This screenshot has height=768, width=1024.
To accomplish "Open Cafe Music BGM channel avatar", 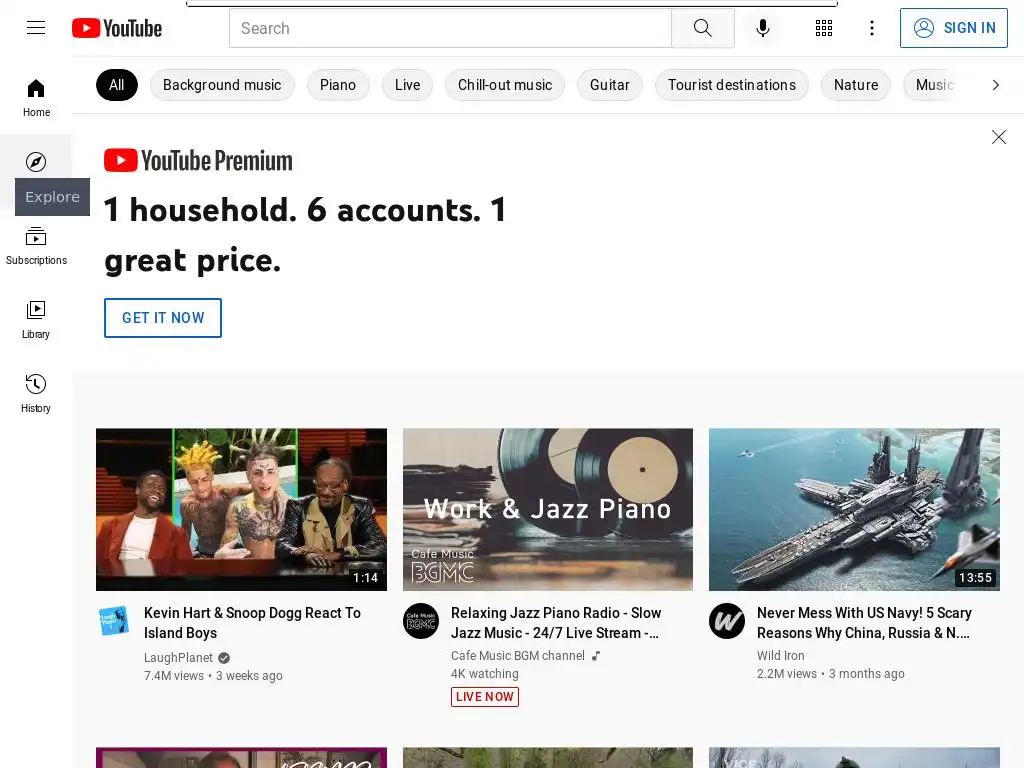I will coord(421,621).
